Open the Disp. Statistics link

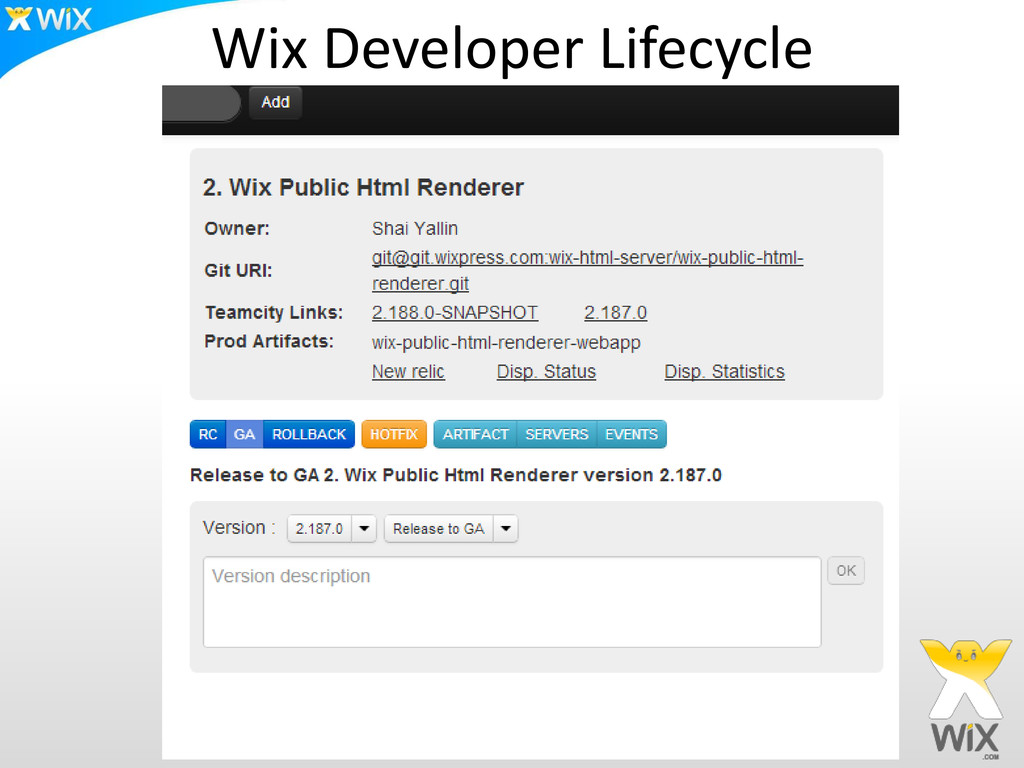[x=724, y=372]
